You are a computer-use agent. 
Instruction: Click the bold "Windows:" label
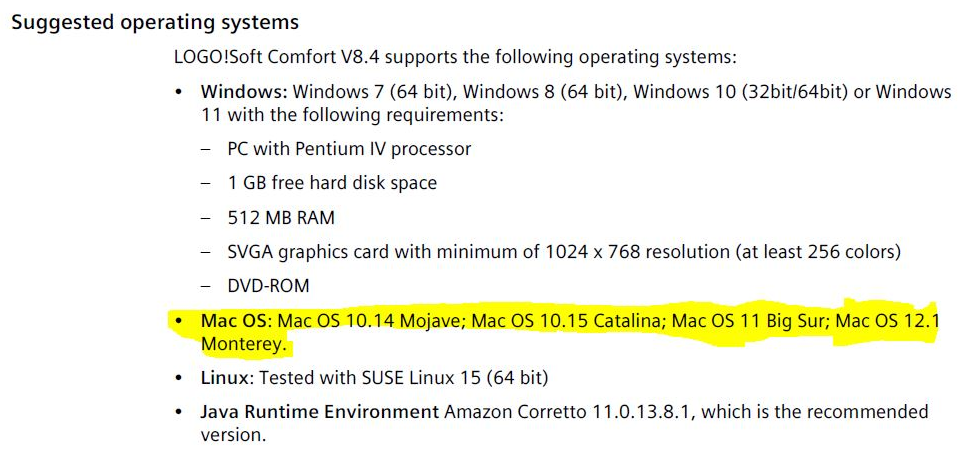pos(244,92)
